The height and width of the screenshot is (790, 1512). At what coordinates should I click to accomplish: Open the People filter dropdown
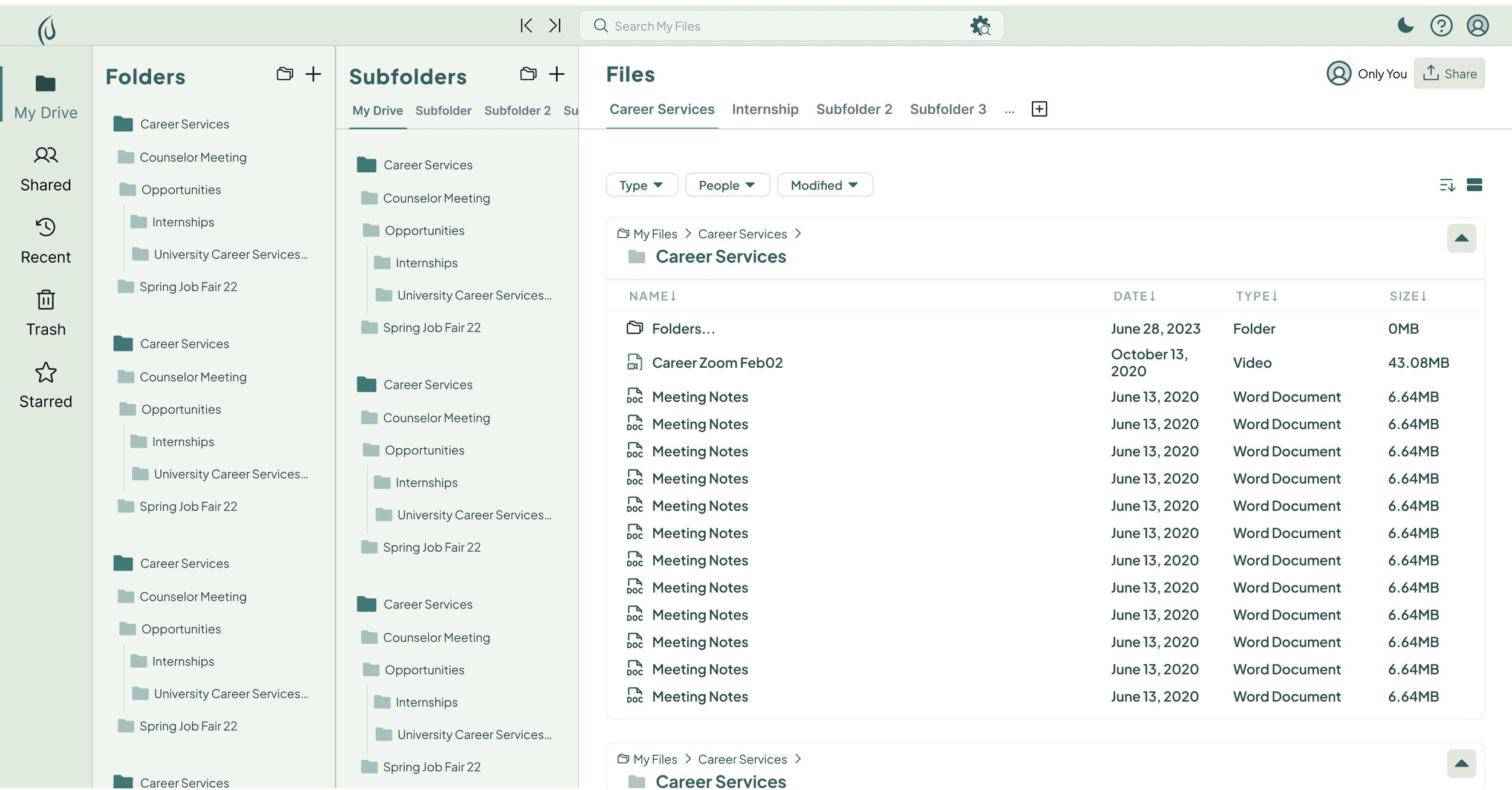click(728, 185)
